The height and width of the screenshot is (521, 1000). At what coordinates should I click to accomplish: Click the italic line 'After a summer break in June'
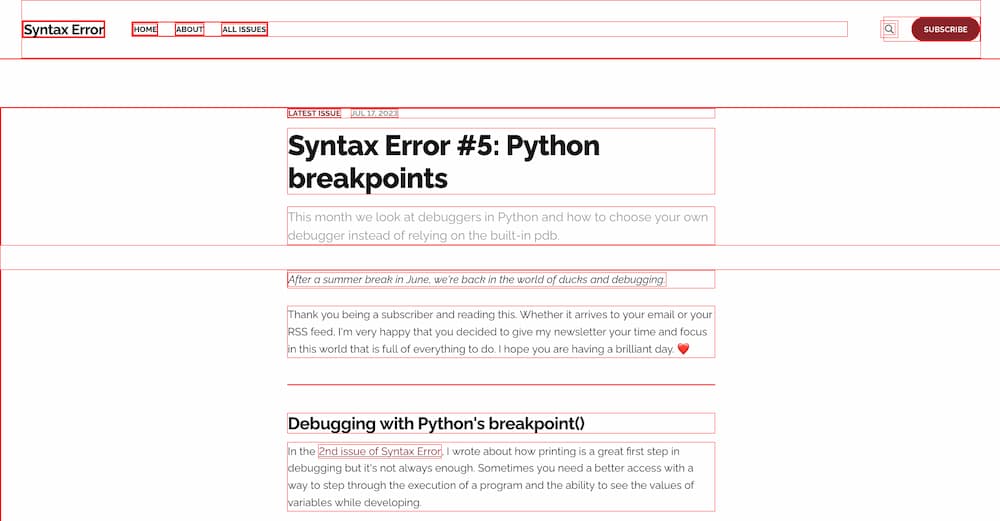[x=476, y=279]
